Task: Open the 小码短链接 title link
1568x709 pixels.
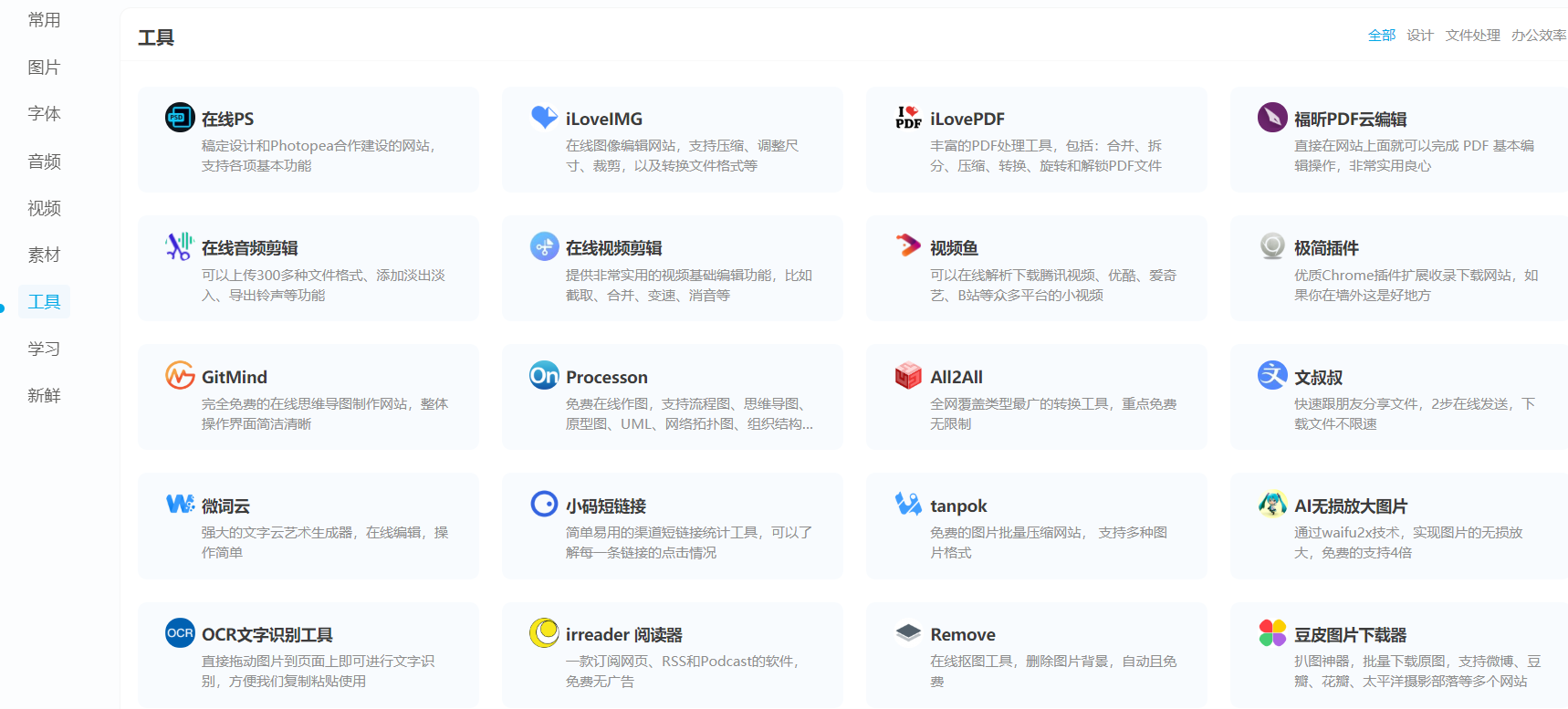Action: click(606, 506)
